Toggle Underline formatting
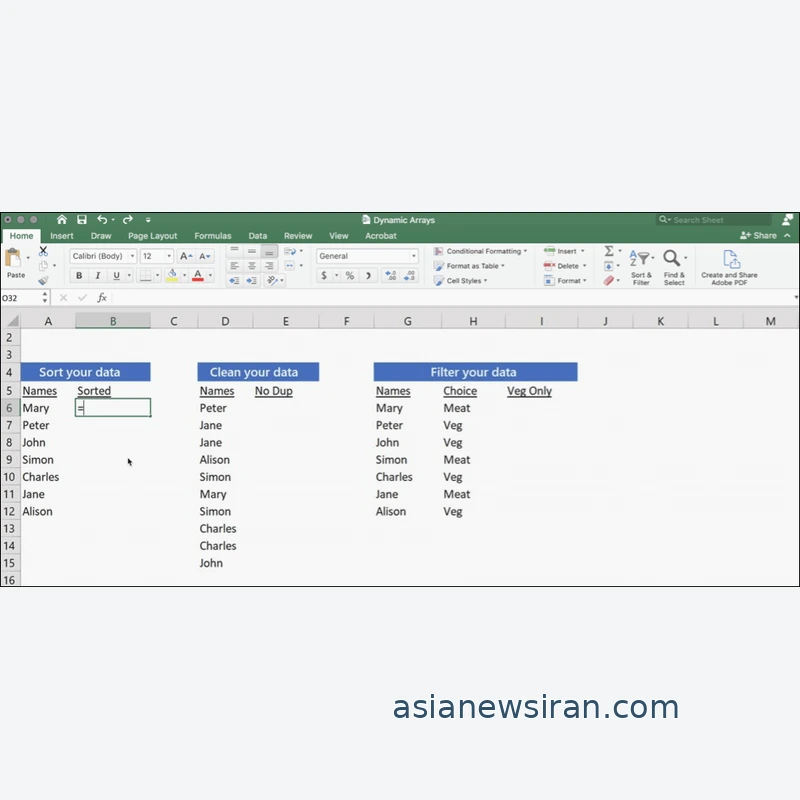 (x=116, y=276)
